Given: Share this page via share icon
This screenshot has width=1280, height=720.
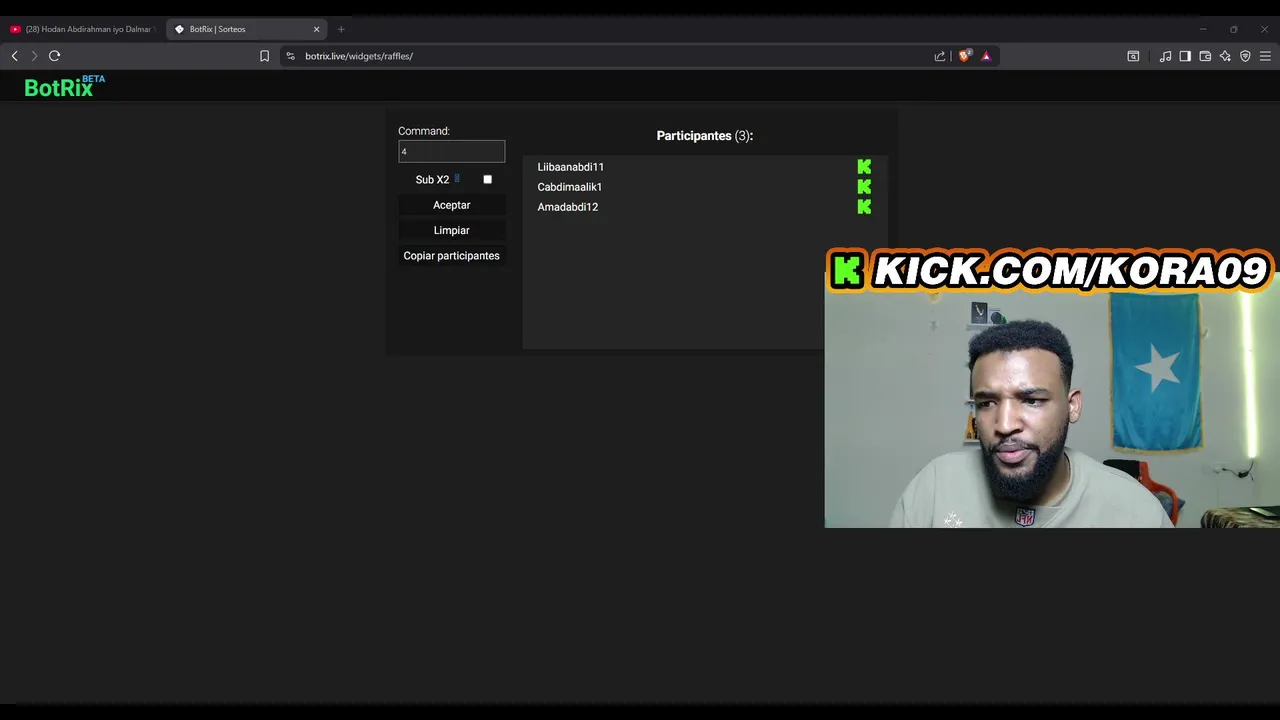Looking at the screenshot, I should pyautogui.click(x=940, y=56).
